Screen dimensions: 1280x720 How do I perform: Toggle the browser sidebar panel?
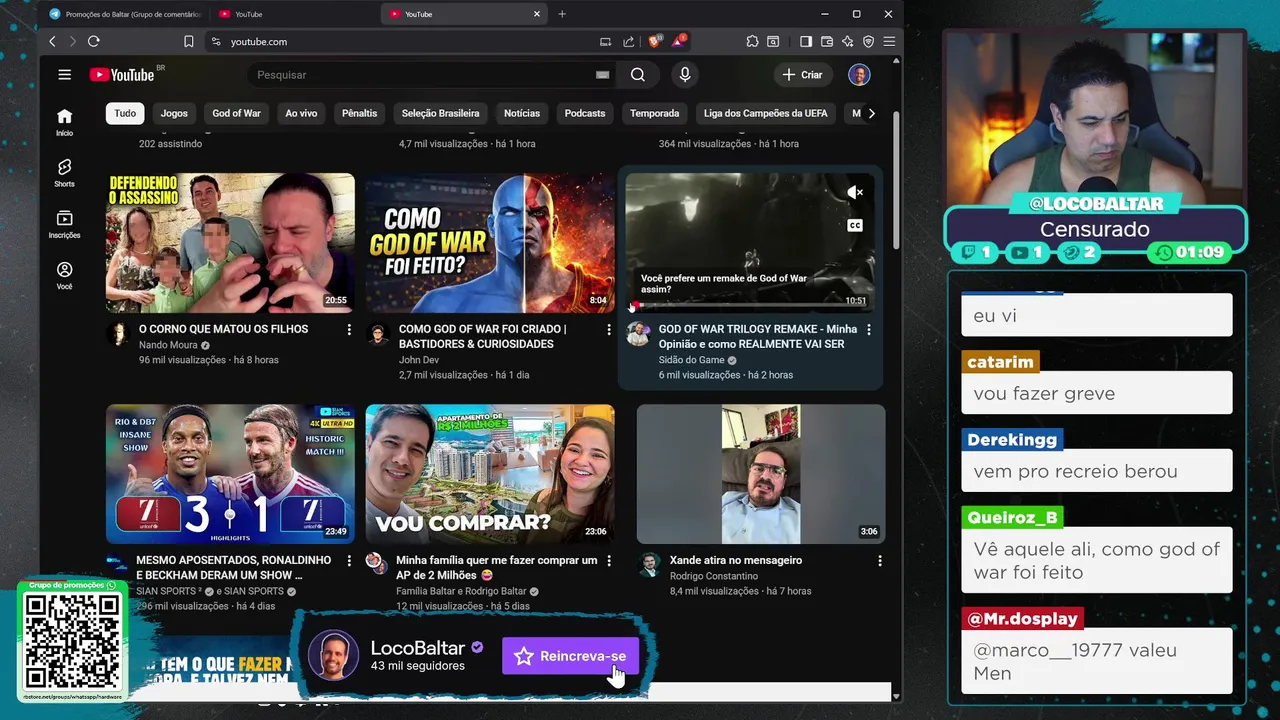click(x=806, y=41)
